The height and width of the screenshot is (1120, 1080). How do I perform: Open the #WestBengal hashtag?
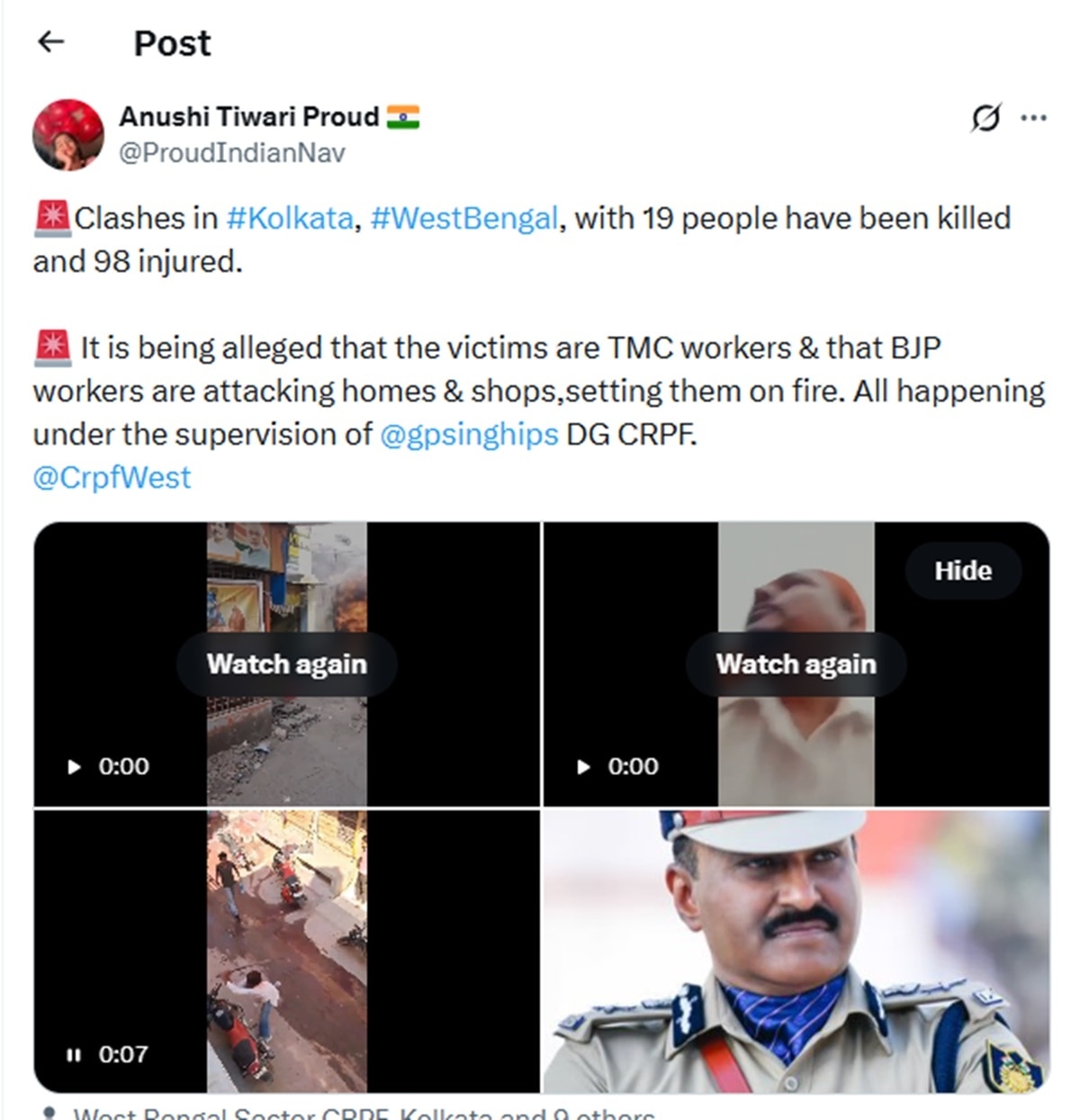pyautogui.click(x=464, y=218)
